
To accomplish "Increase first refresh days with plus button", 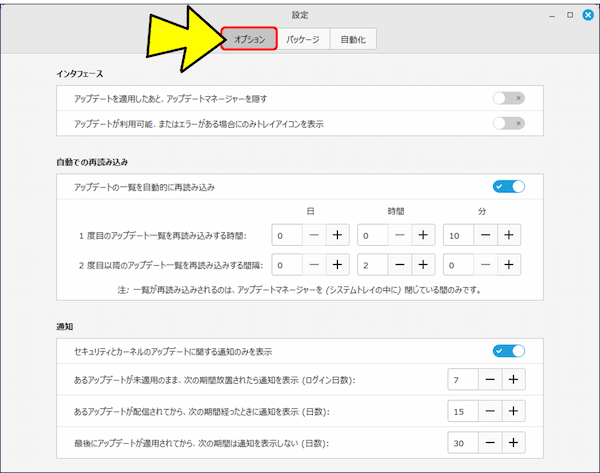I will (337, 235).
